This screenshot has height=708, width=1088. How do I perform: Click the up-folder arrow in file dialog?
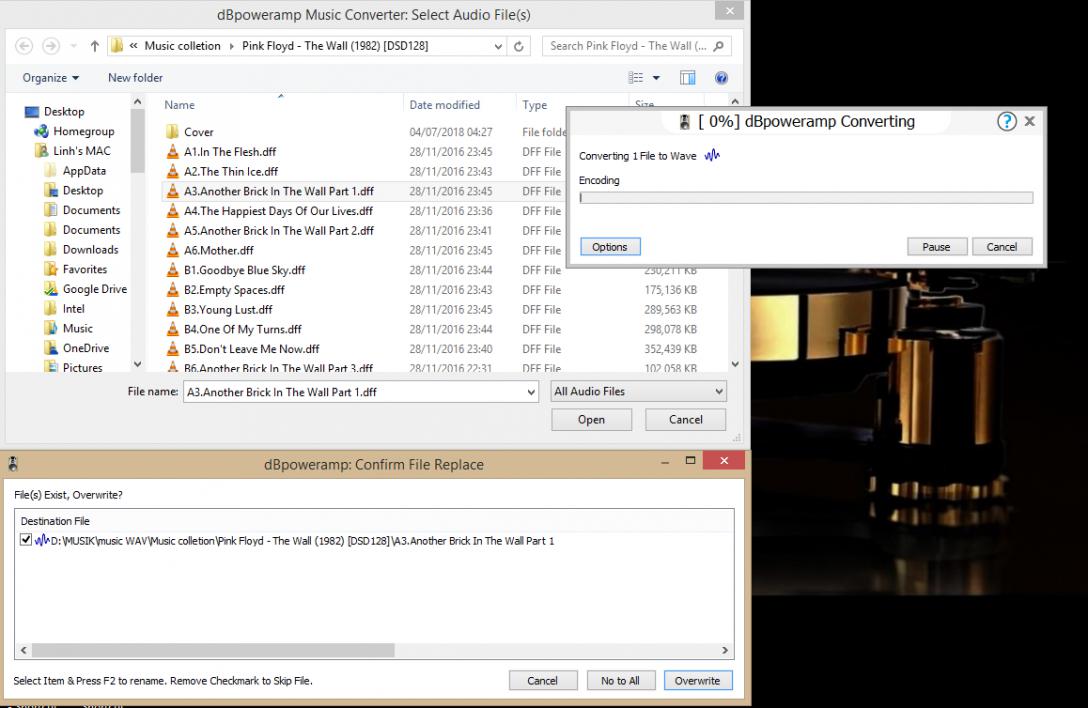[x=95, y=46]
